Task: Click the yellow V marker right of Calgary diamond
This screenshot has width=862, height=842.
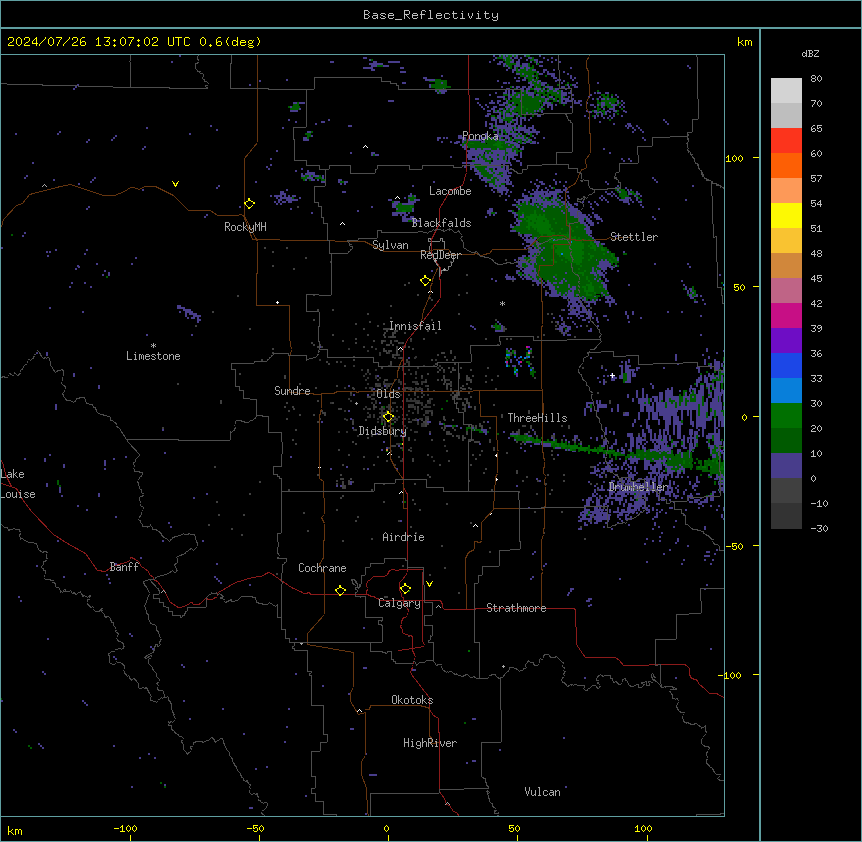Action: [429, 584]
